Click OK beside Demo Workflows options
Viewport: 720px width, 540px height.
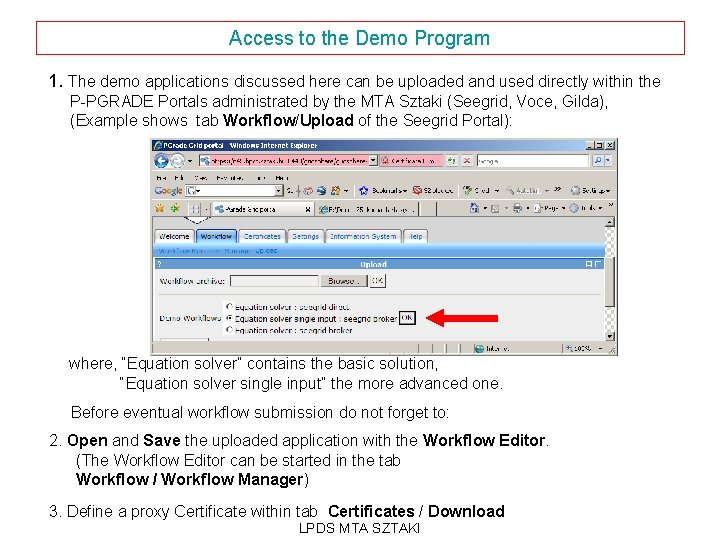pyautogui.click(x=407, y=318)
